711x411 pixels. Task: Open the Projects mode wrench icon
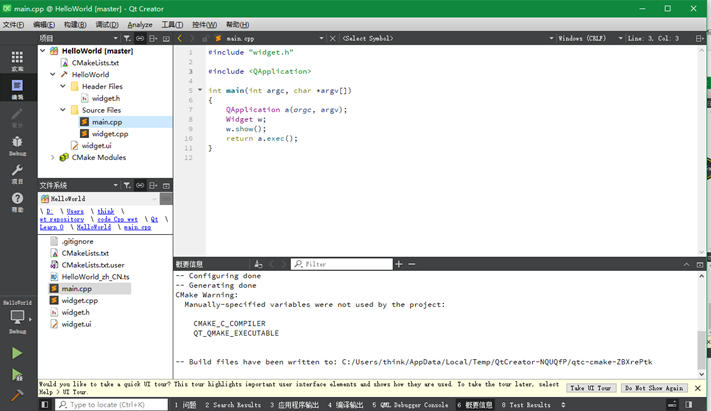(x=17, y=170)
